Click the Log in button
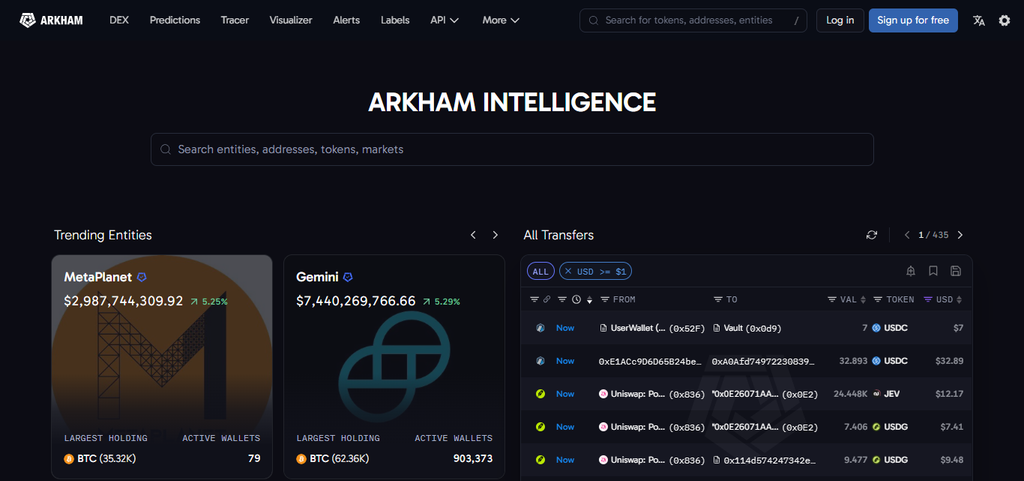This screenshot has width=1024, height=481. tap(840, 20)
